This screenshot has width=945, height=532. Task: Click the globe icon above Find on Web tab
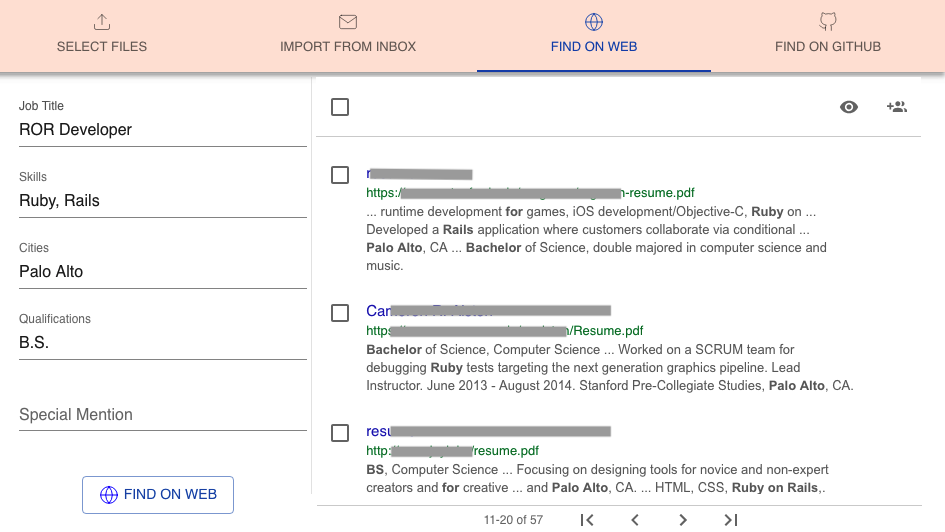(x=594, y=22)
